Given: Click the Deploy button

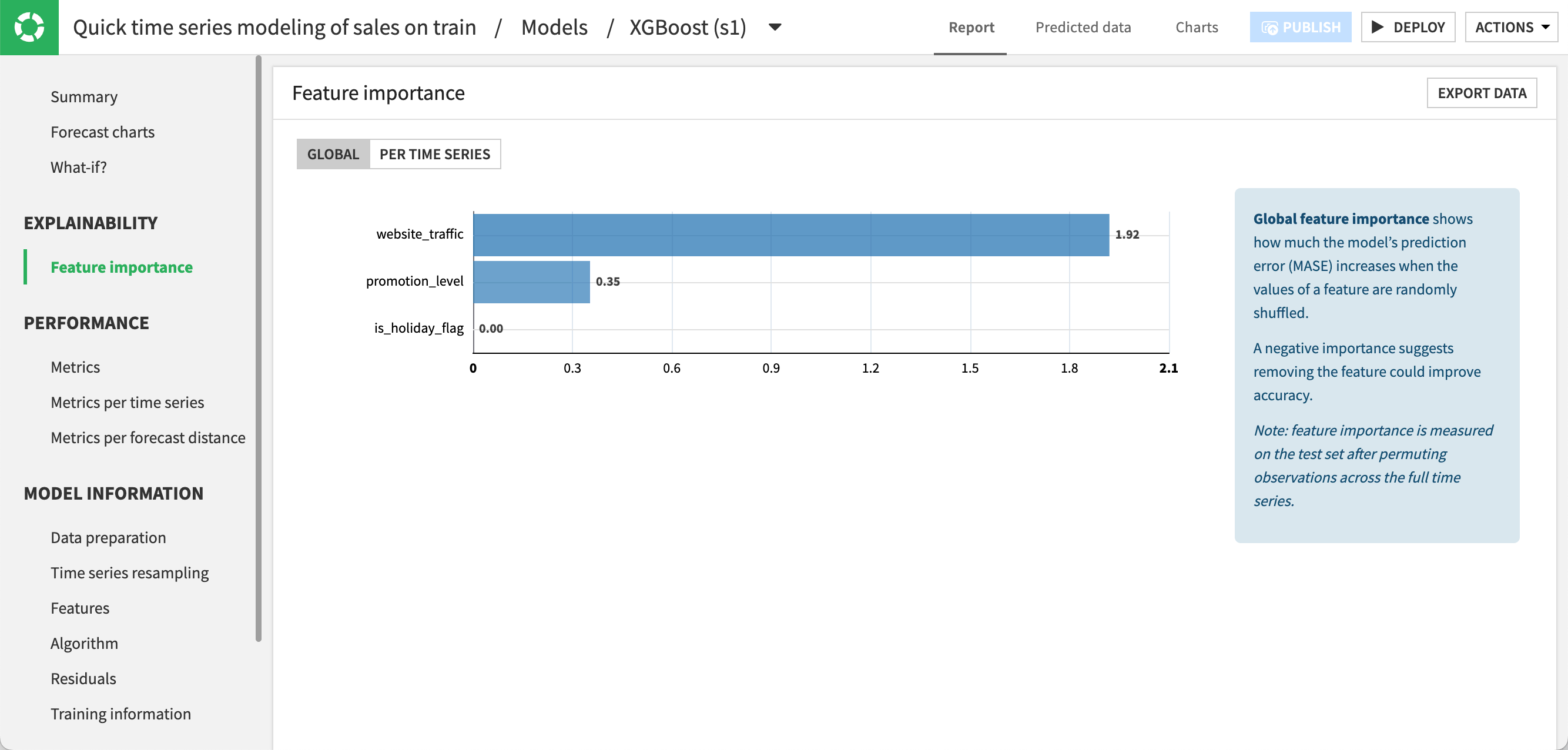Looking at the screenshot, I should (x=1408, y=27).
